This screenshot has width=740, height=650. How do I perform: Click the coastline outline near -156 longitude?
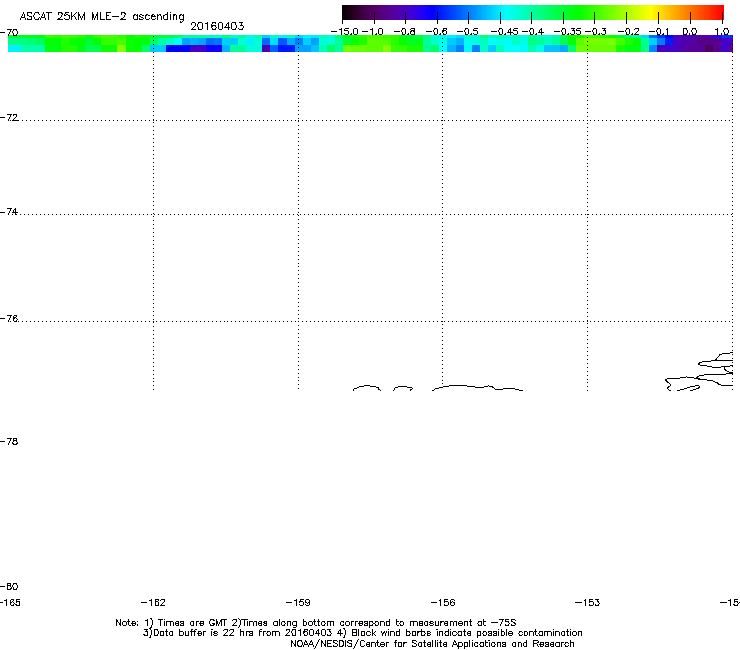point(477,388)
